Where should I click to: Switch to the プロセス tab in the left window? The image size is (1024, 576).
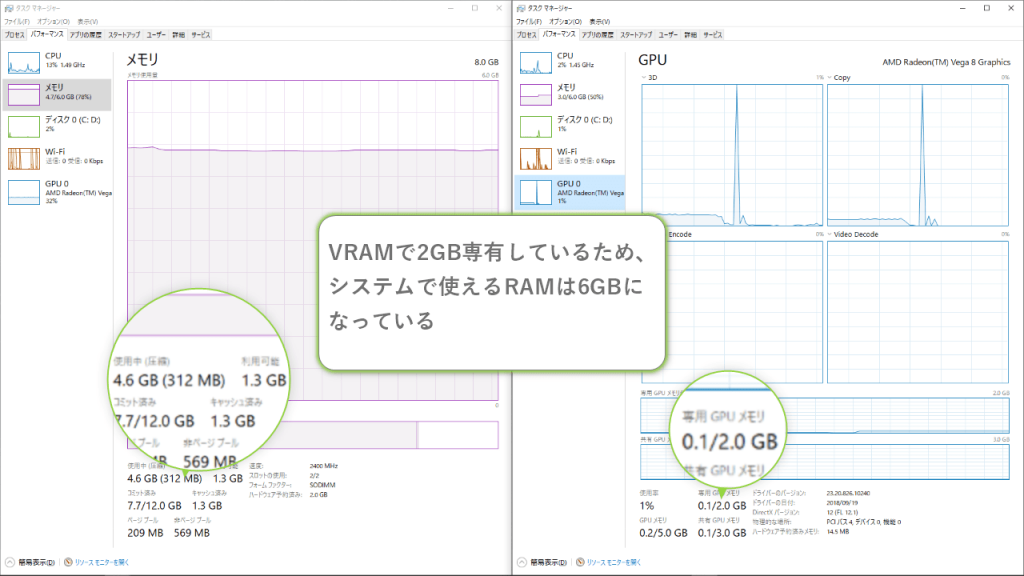point(14,34)
